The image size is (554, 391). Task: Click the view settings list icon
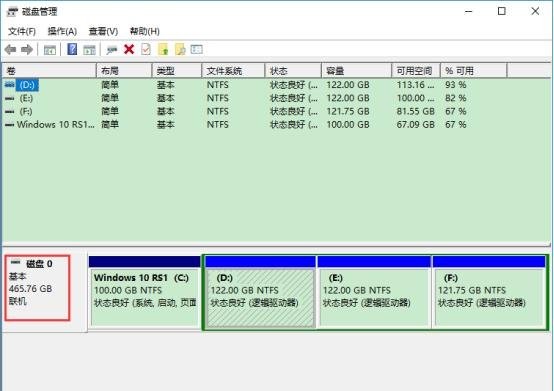(x=196, y=49)
